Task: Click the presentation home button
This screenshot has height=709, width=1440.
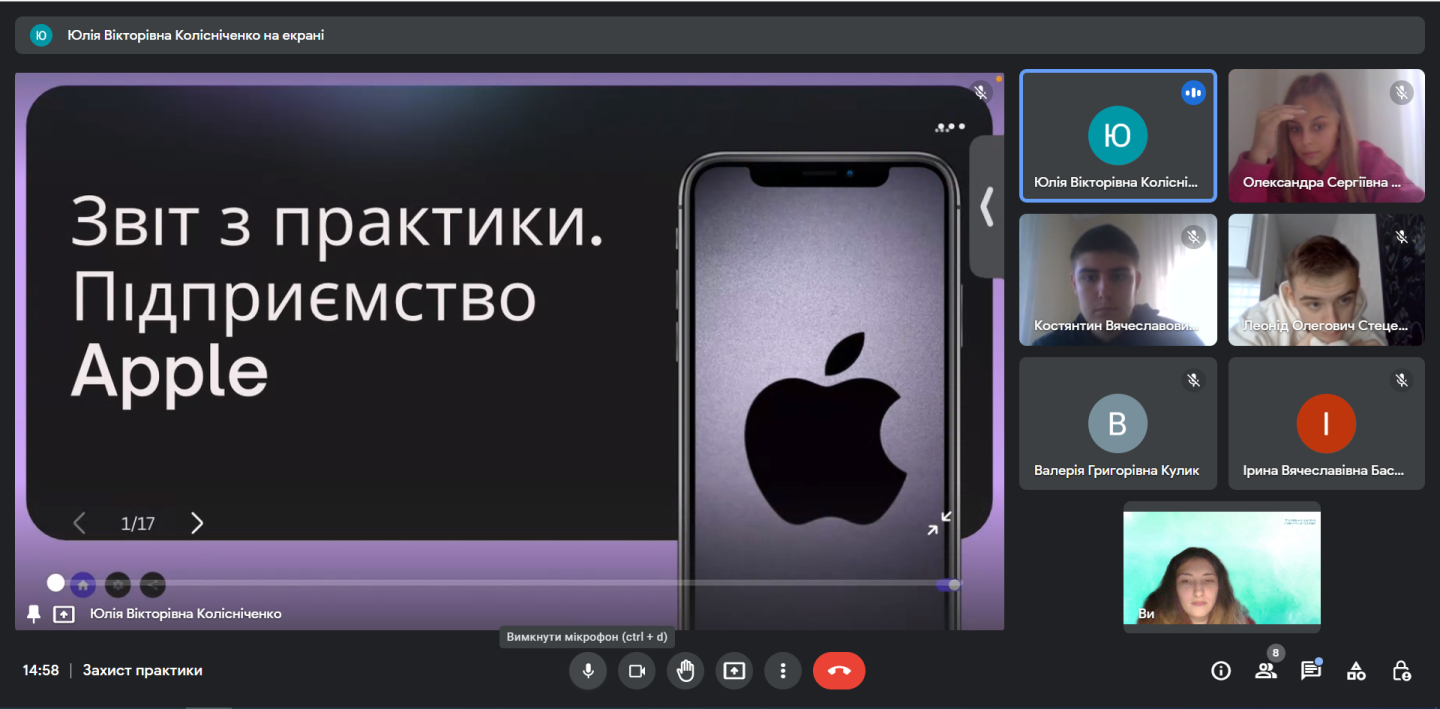Action: tap(83, 585)
